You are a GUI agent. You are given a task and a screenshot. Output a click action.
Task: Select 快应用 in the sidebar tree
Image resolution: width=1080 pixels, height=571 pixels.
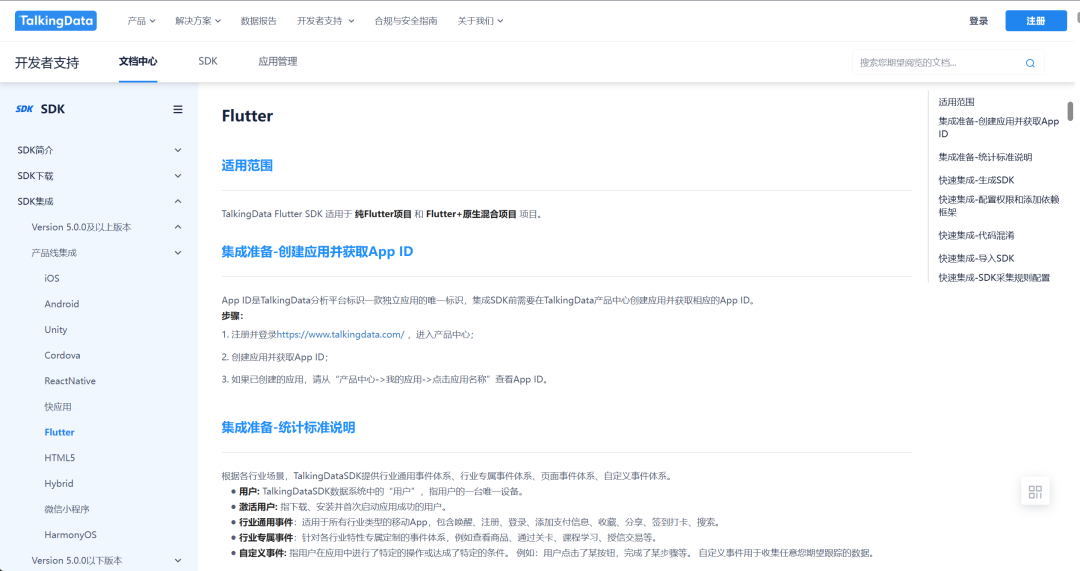coord(58,406)
